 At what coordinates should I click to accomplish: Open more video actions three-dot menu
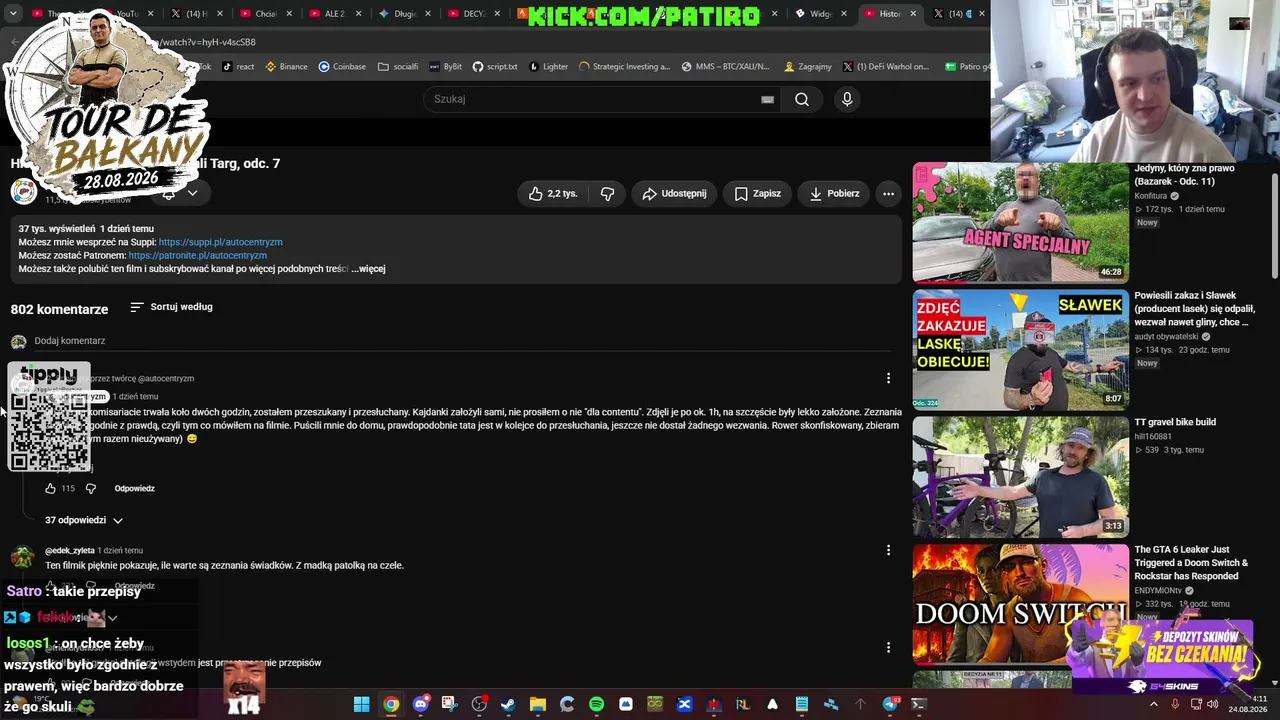(x=888, y=194)
